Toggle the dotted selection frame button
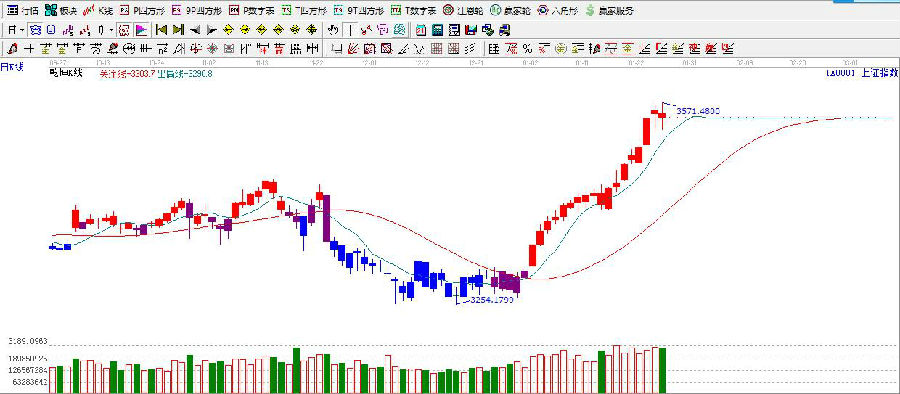 124,30
